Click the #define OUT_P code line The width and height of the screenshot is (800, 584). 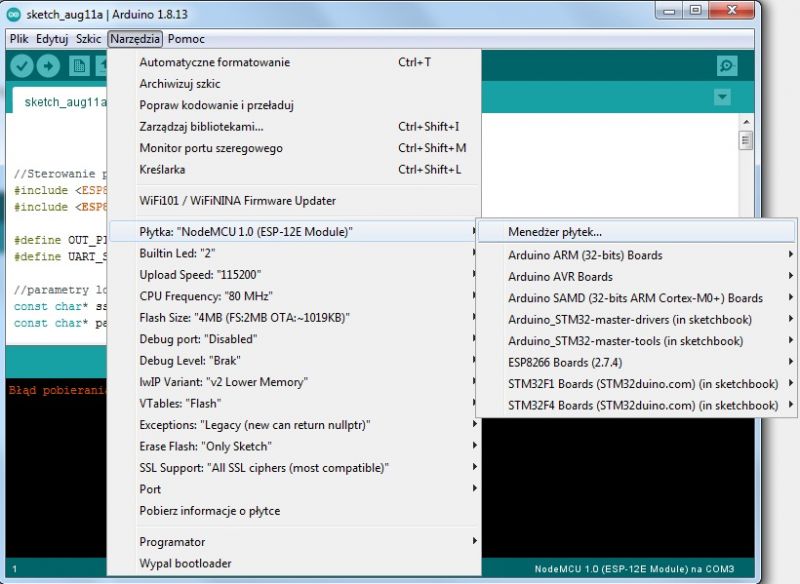(x=60, y=240)
